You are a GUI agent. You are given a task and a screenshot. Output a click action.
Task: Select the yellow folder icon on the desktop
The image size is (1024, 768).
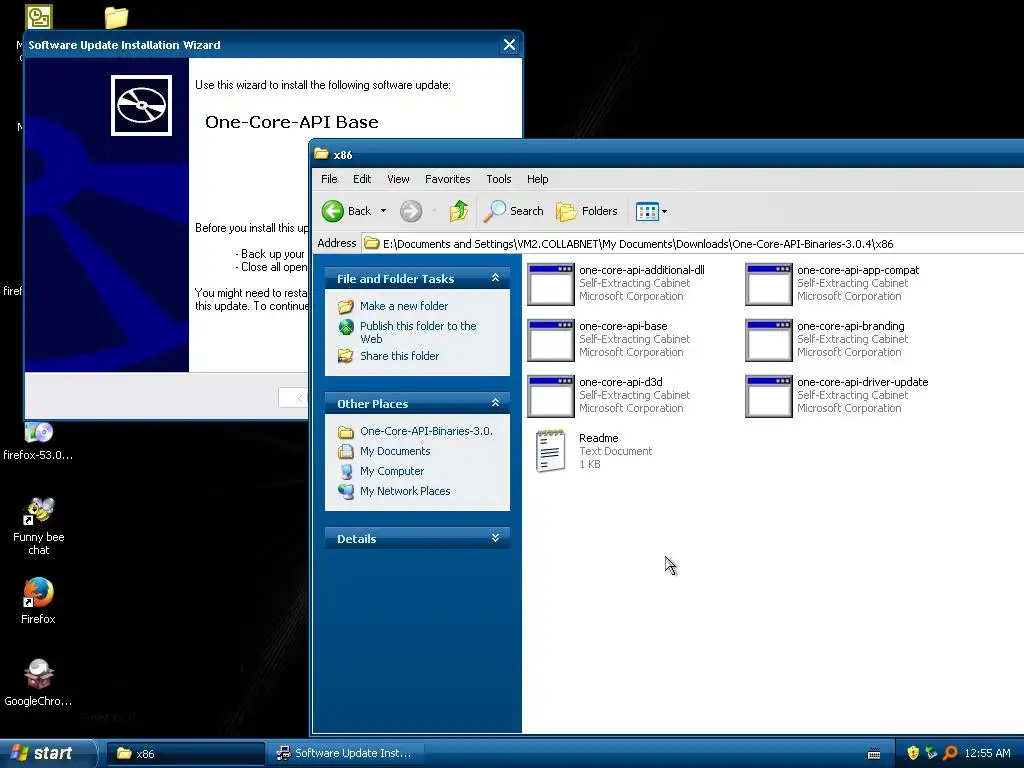[x=116, y=17]
